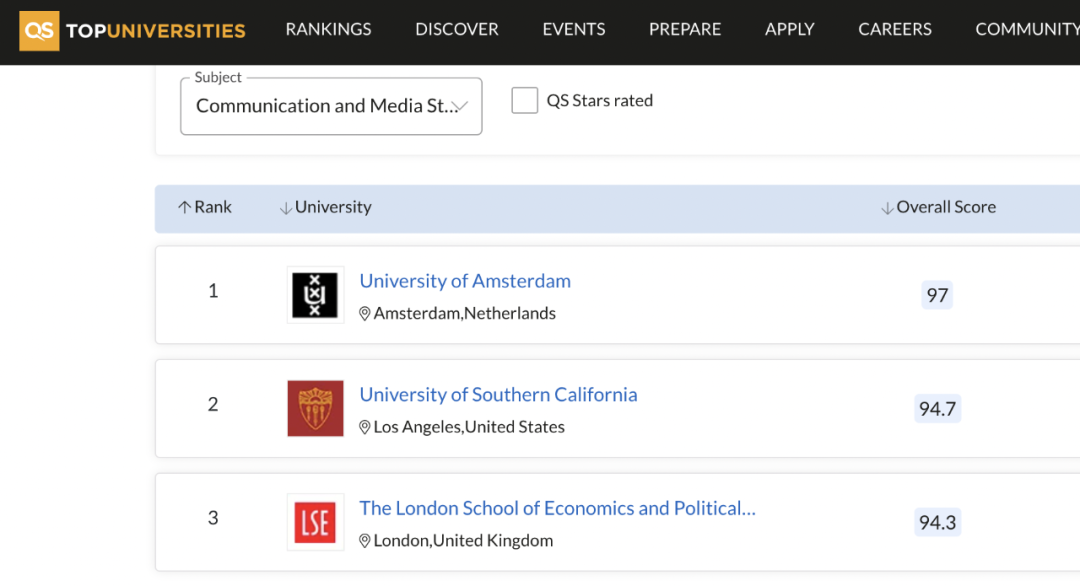Open the University of Amsterdam link

click(465, 281)
